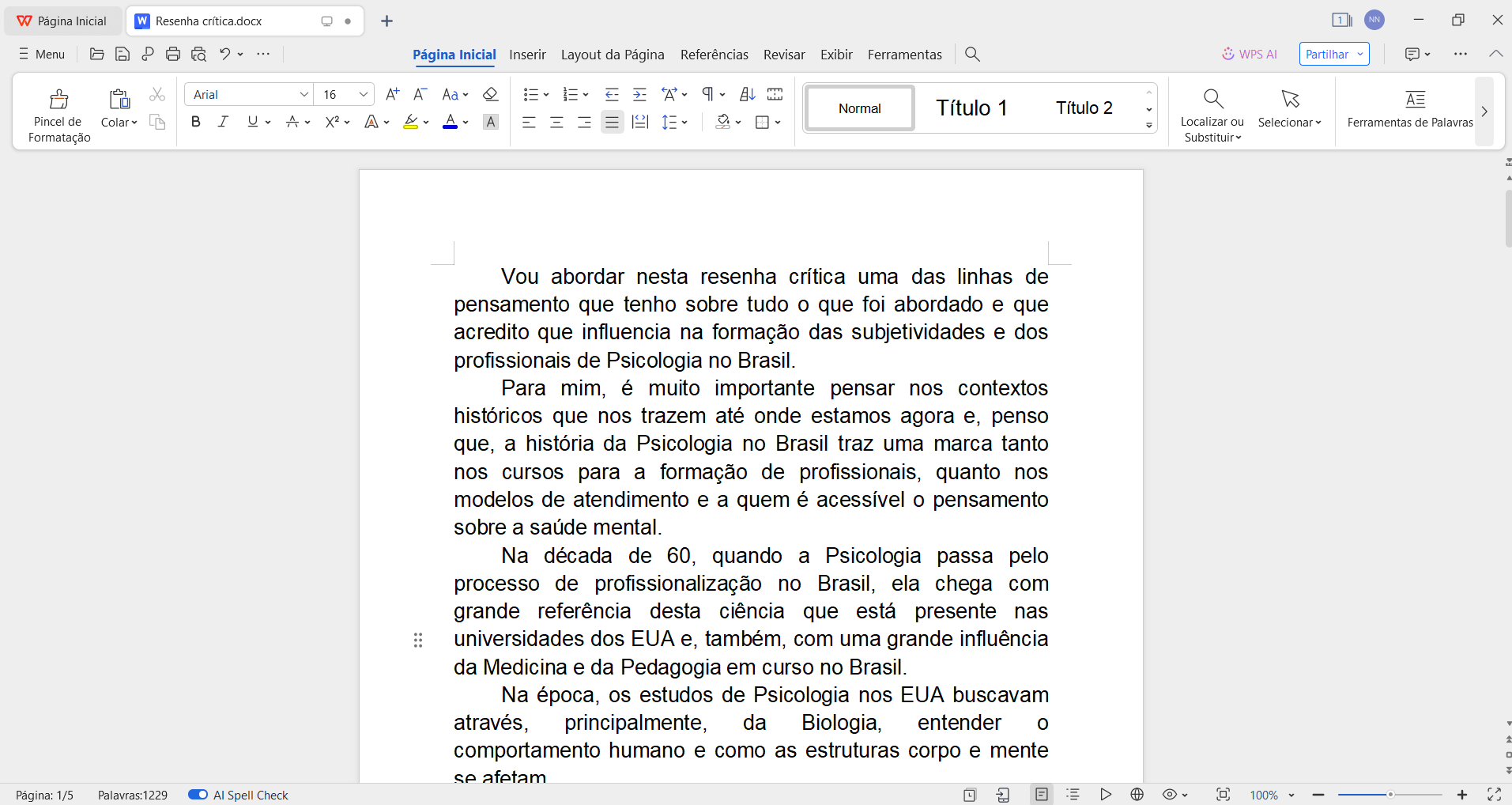Apply the Normal style
The height and width of the screenshot is (805, 1512).
click(x=860, y=108)
